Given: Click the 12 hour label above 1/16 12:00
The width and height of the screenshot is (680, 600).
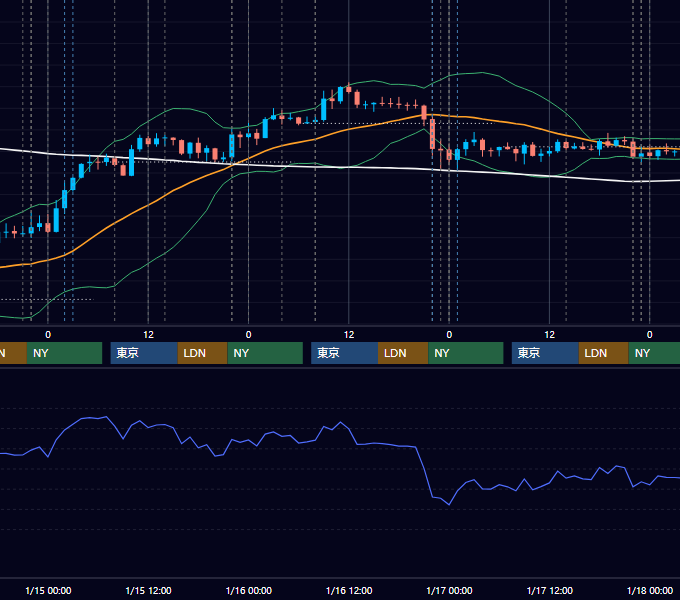Looking at the screenshot, I should 349,335.
